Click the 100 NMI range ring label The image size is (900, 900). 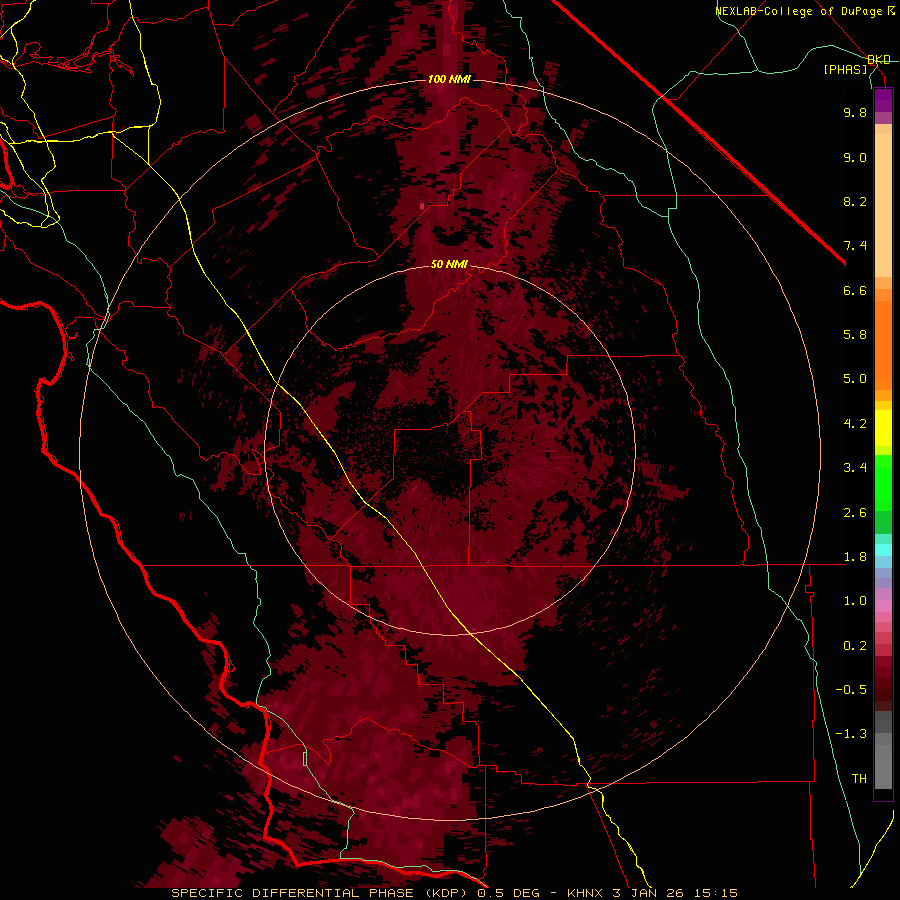click(449, 79)
